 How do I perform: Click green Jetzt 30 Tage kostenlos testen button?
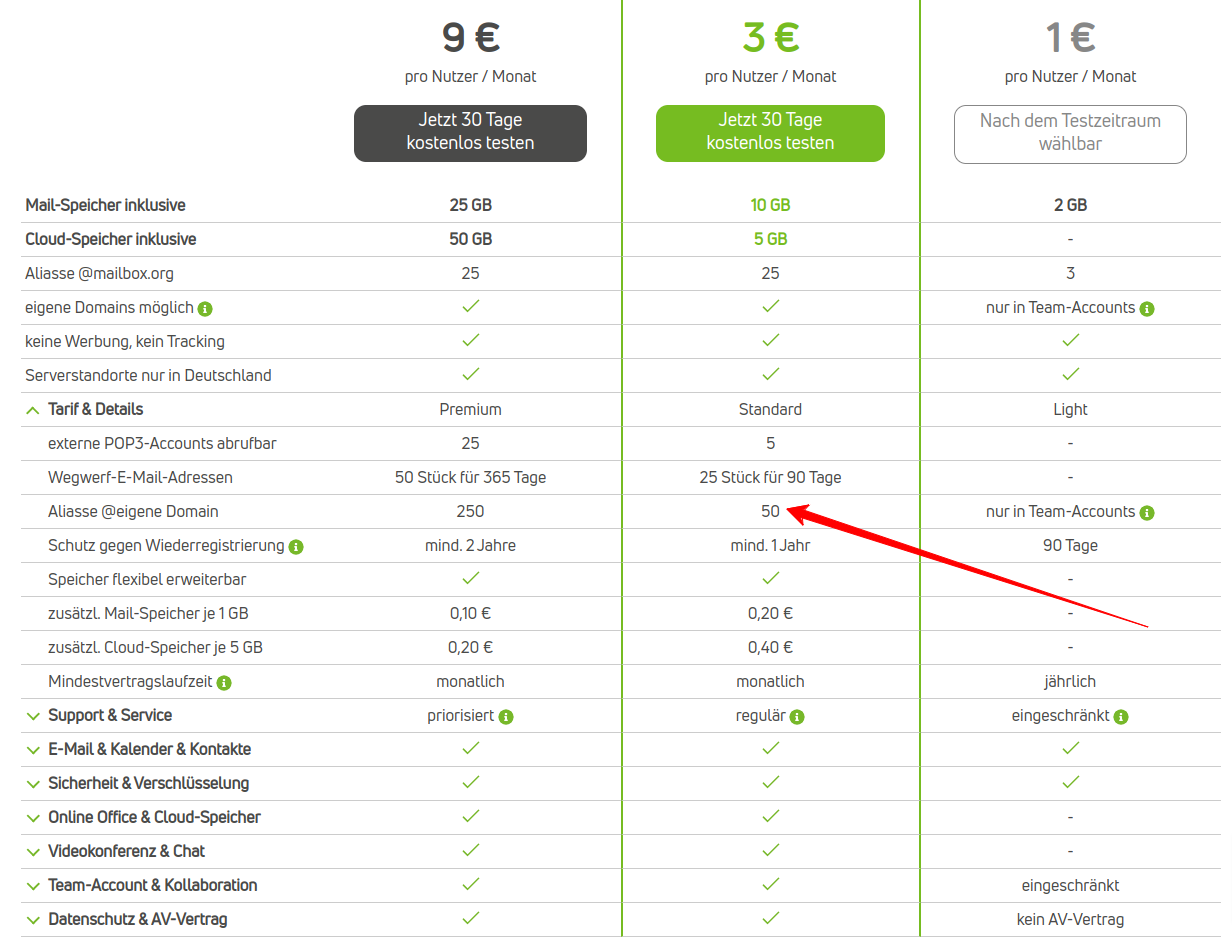pos(770,133)
